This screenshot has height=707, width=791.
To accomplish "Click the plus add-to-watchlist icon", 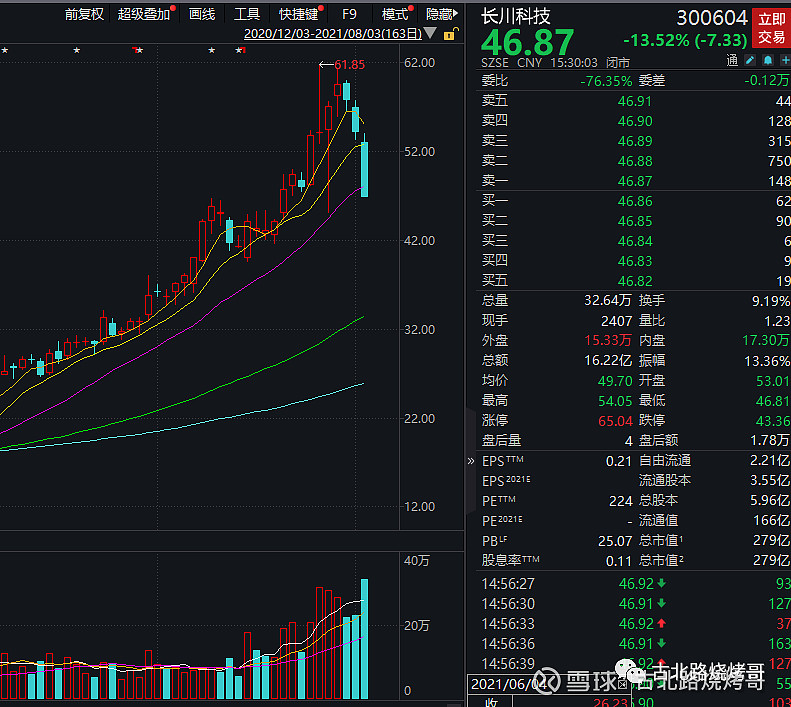I will pos(785,61).
